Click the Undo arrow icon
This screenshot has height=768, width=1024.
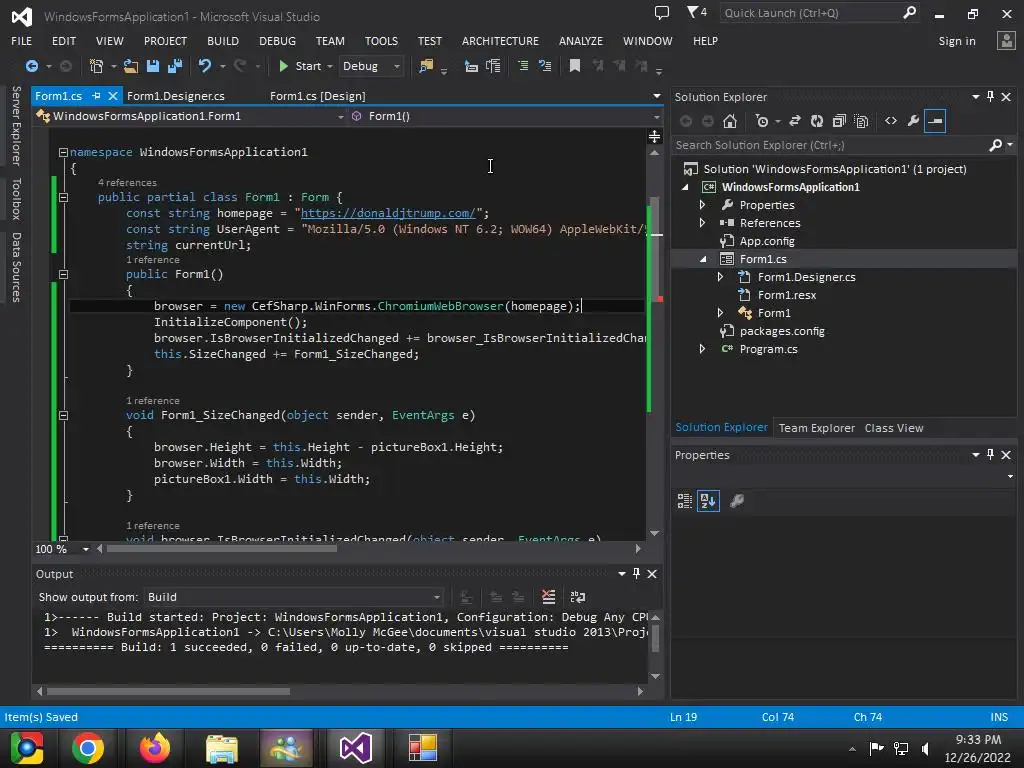pos(205,66)
